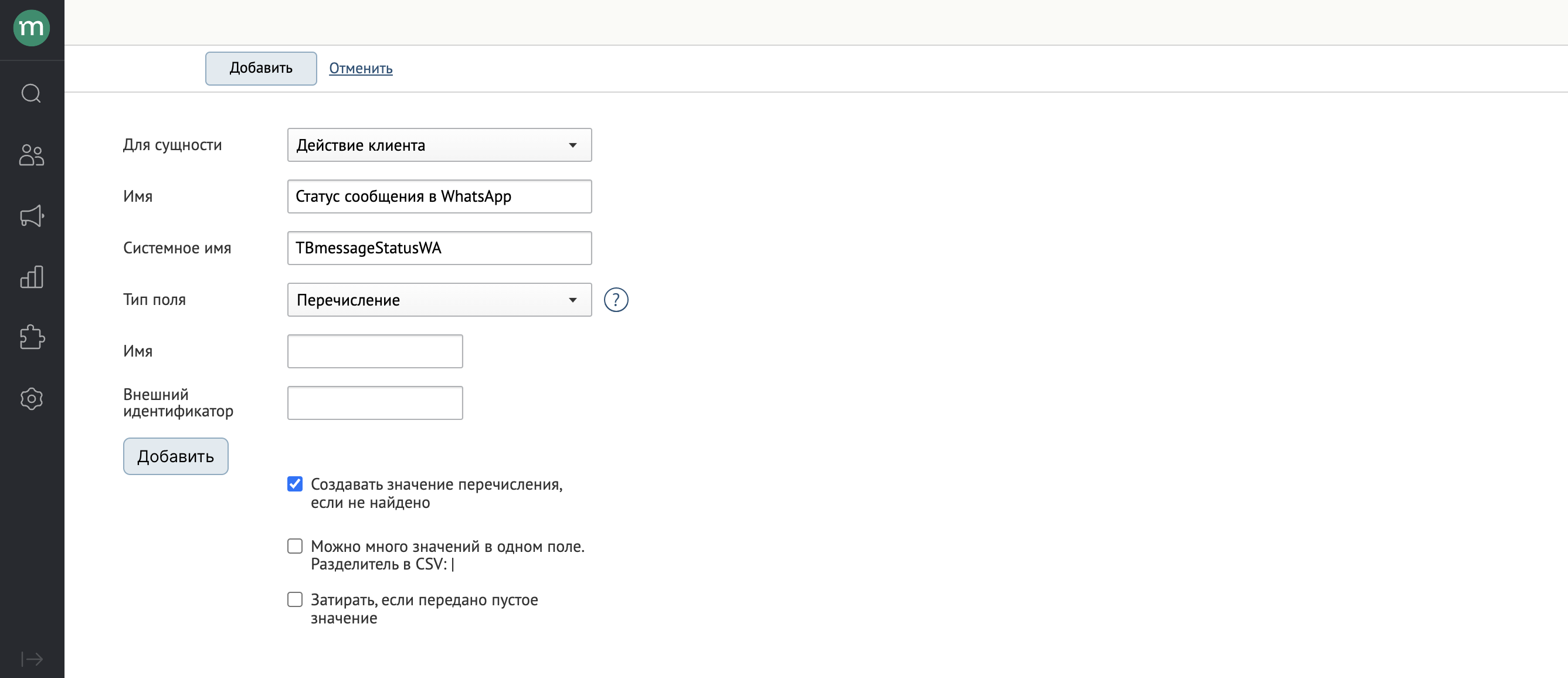Click lower Добавить enumeration value button
The width and height of the screenshot is (1568, 678).
(176, 456)
